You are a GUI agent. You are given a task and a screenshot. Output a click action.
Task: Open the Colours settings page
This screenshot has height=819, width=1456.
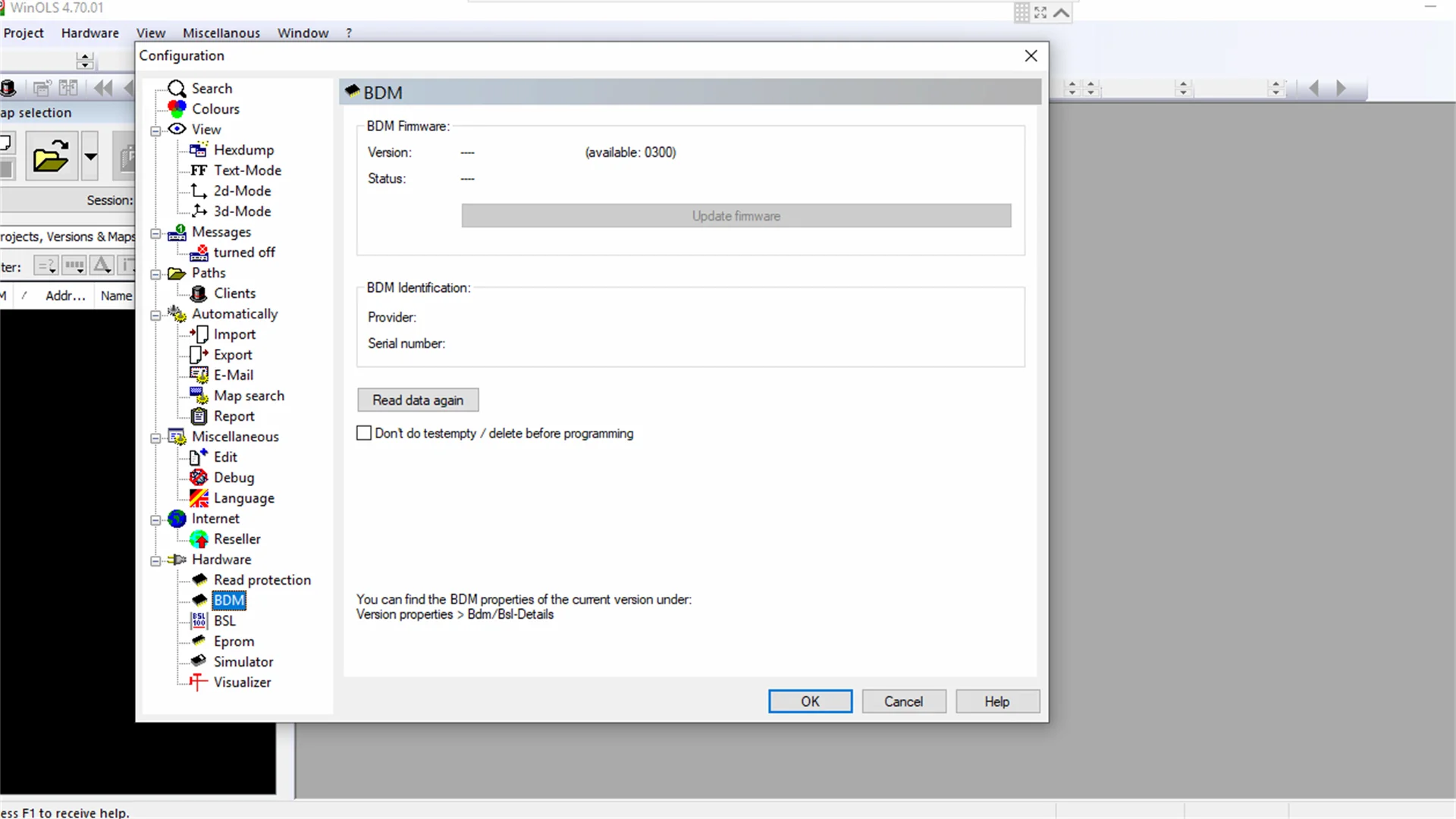coord(215,109)
